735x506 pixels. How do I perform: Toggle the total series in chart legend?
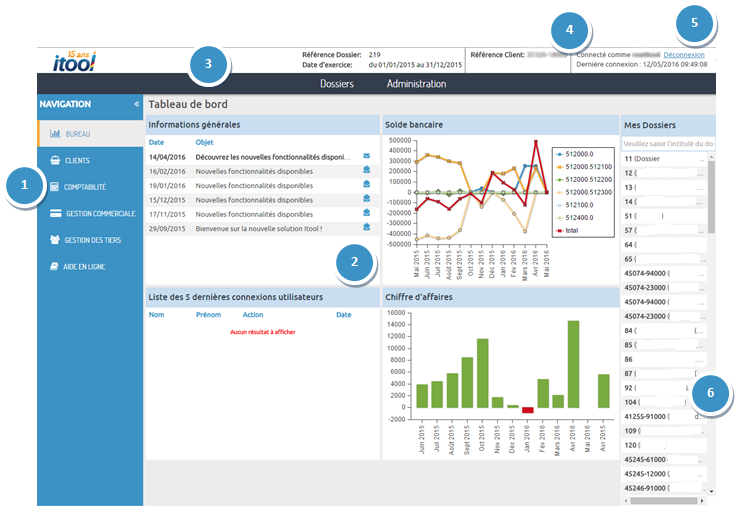[567, 230]
